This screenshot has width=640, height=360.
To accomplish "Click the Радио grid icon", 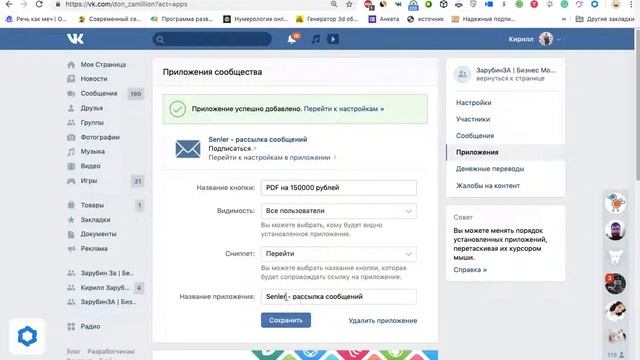I will [71, 327].
